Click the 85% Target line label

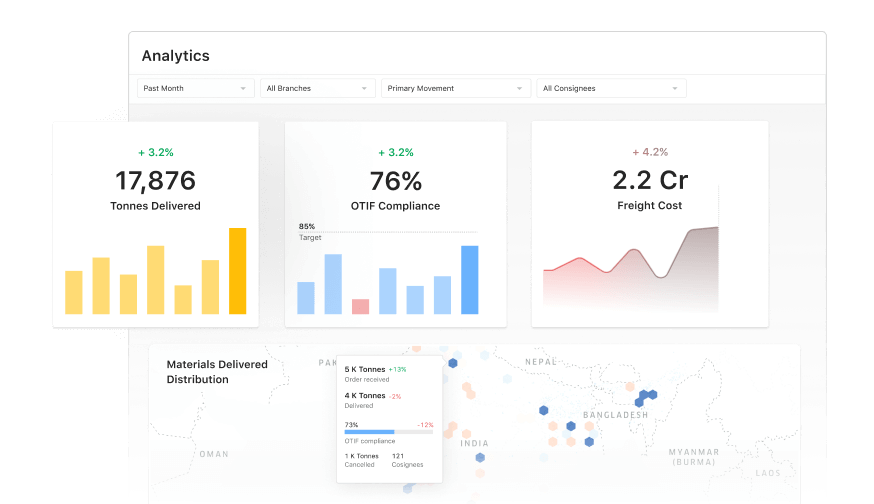click(x=307, y=227)
